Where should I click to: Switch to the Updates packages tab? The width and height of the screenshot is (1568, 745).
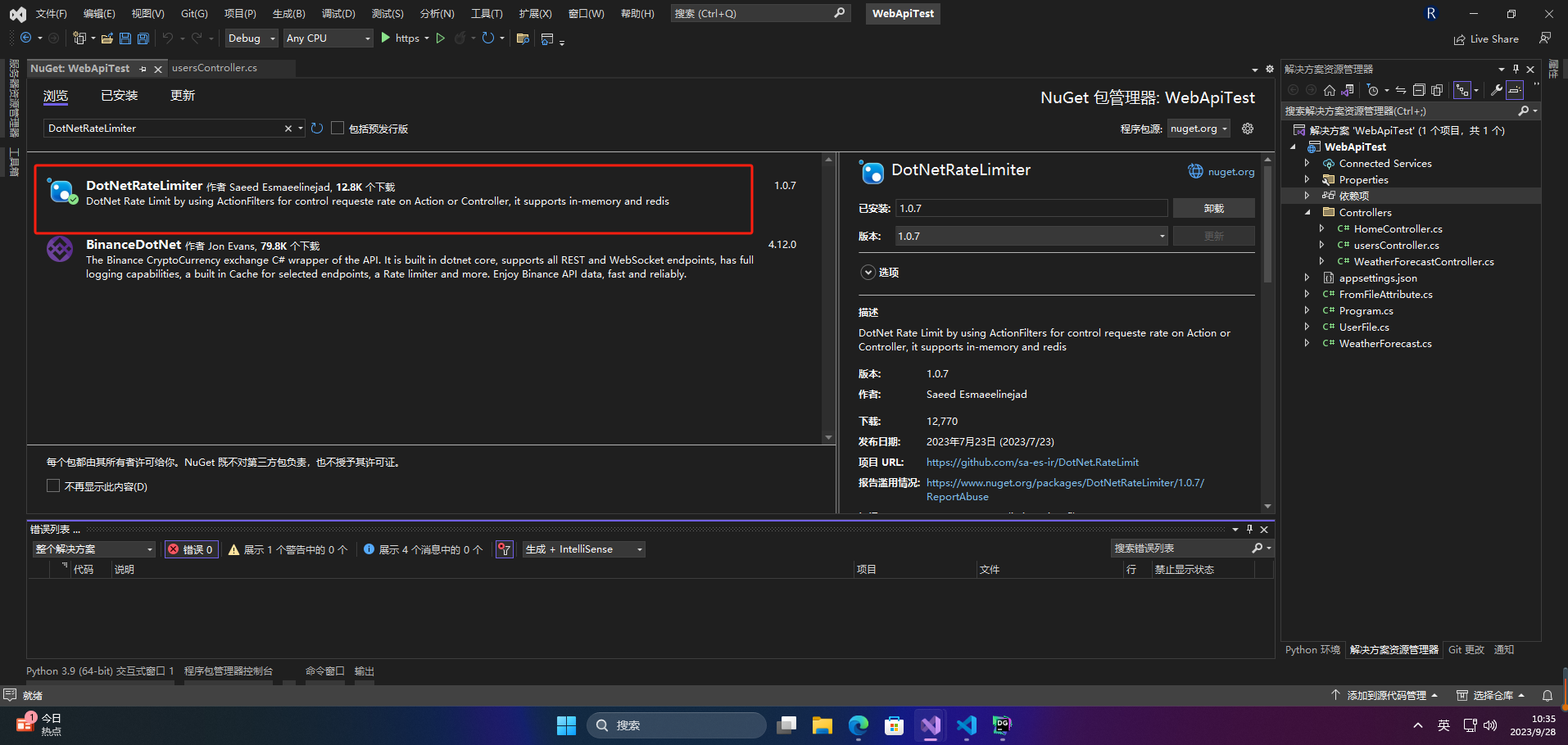(x=182, y=96)
